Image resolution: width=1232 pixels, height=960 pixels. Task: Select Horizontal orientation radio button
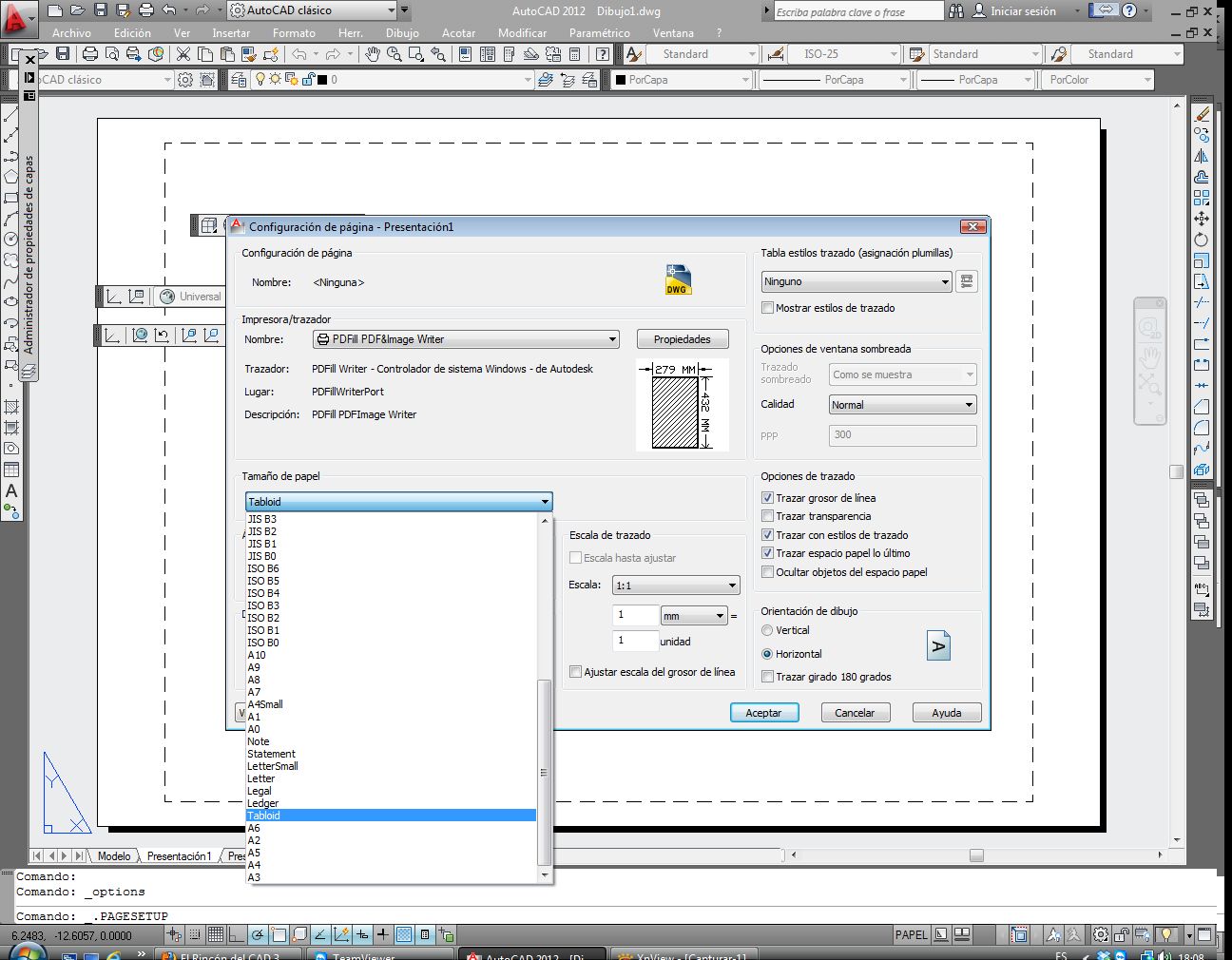coord(768,654)
